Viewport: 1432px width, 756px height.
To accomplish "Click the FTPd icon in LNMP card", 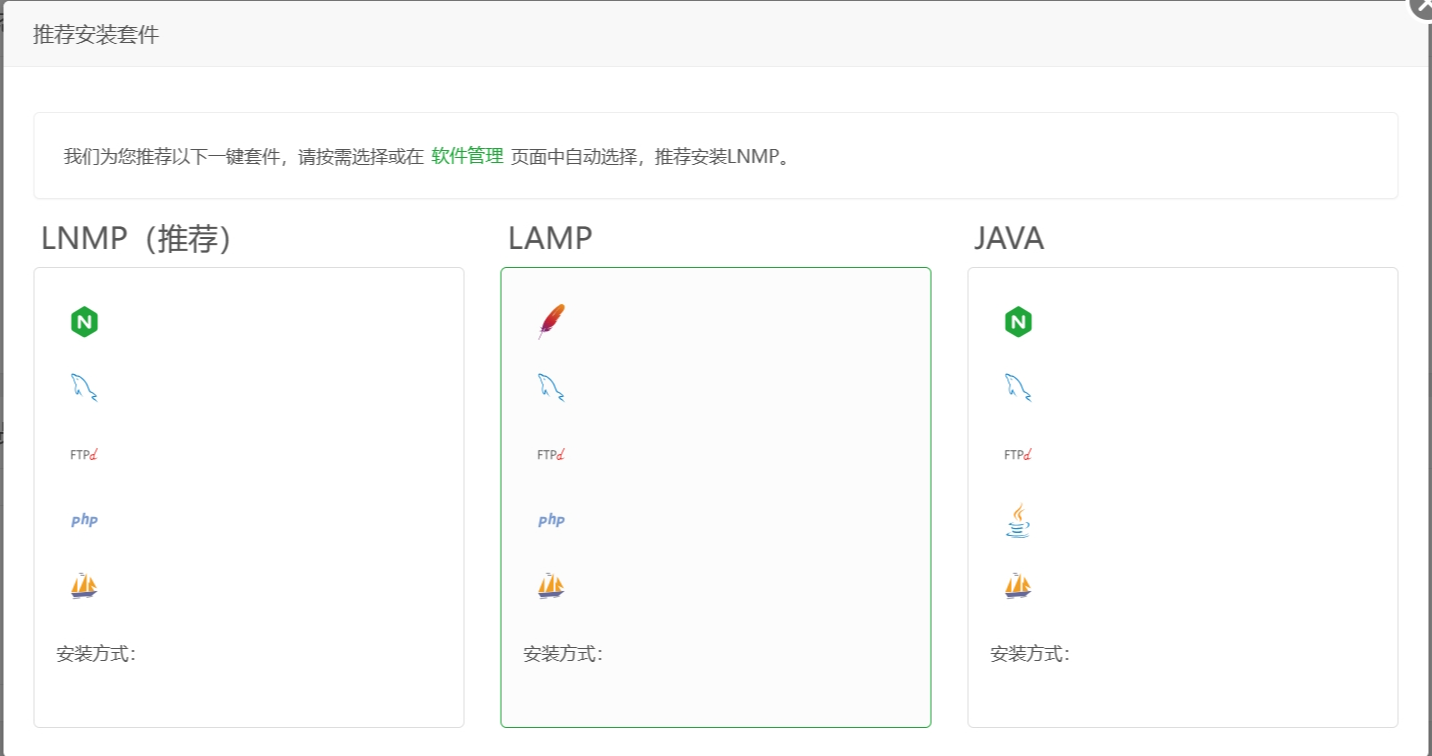I will pyautogui.click(x=84, y=454).
